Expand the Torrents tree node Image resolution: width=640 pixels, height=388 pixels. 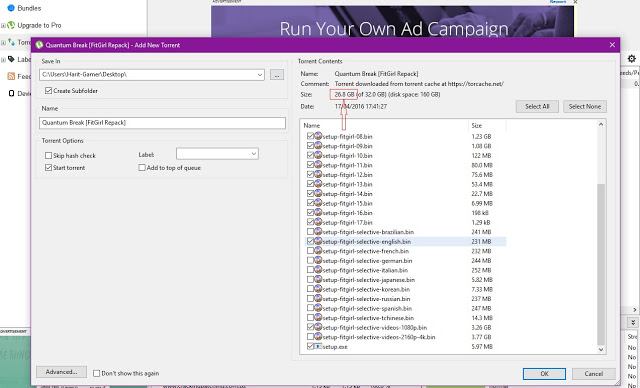click(x=3, y=42)
